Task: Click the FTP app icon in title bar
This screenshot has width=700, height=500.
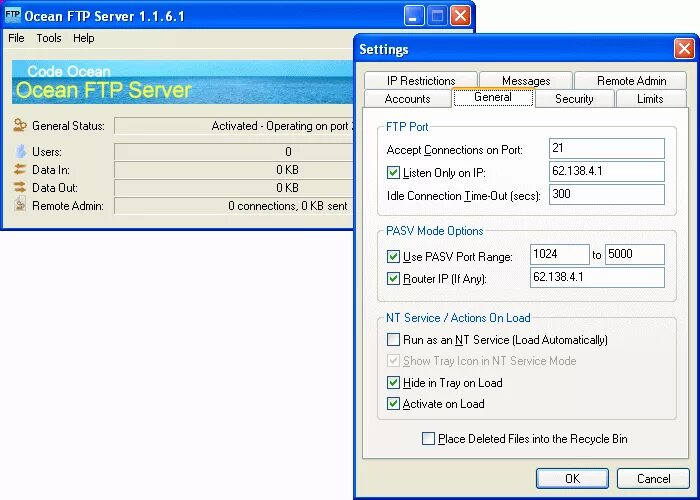Action: (12, 16)
